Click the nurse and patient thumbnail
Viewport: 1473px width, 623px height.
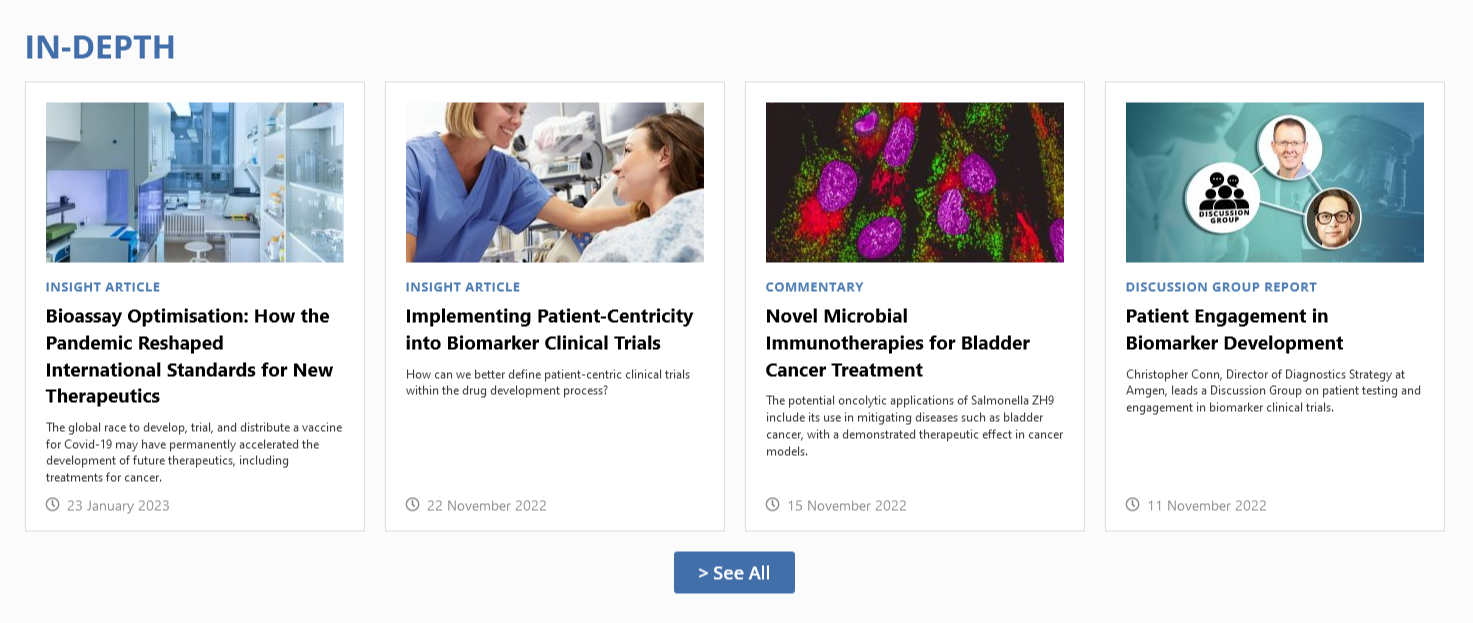(x=555, y=182)
